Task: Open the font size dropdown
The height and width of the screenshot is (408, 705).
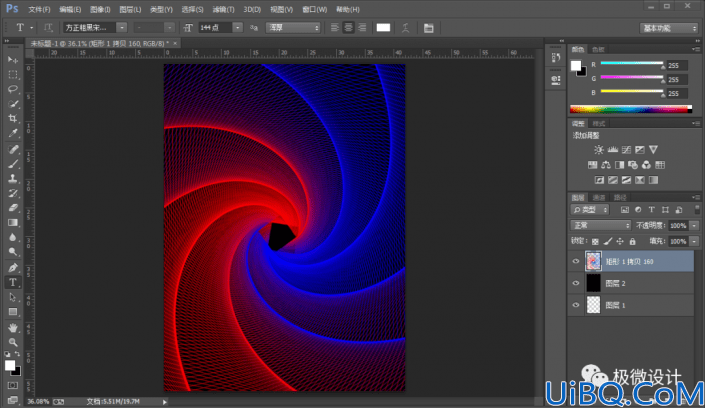Action: click(237, 28)
